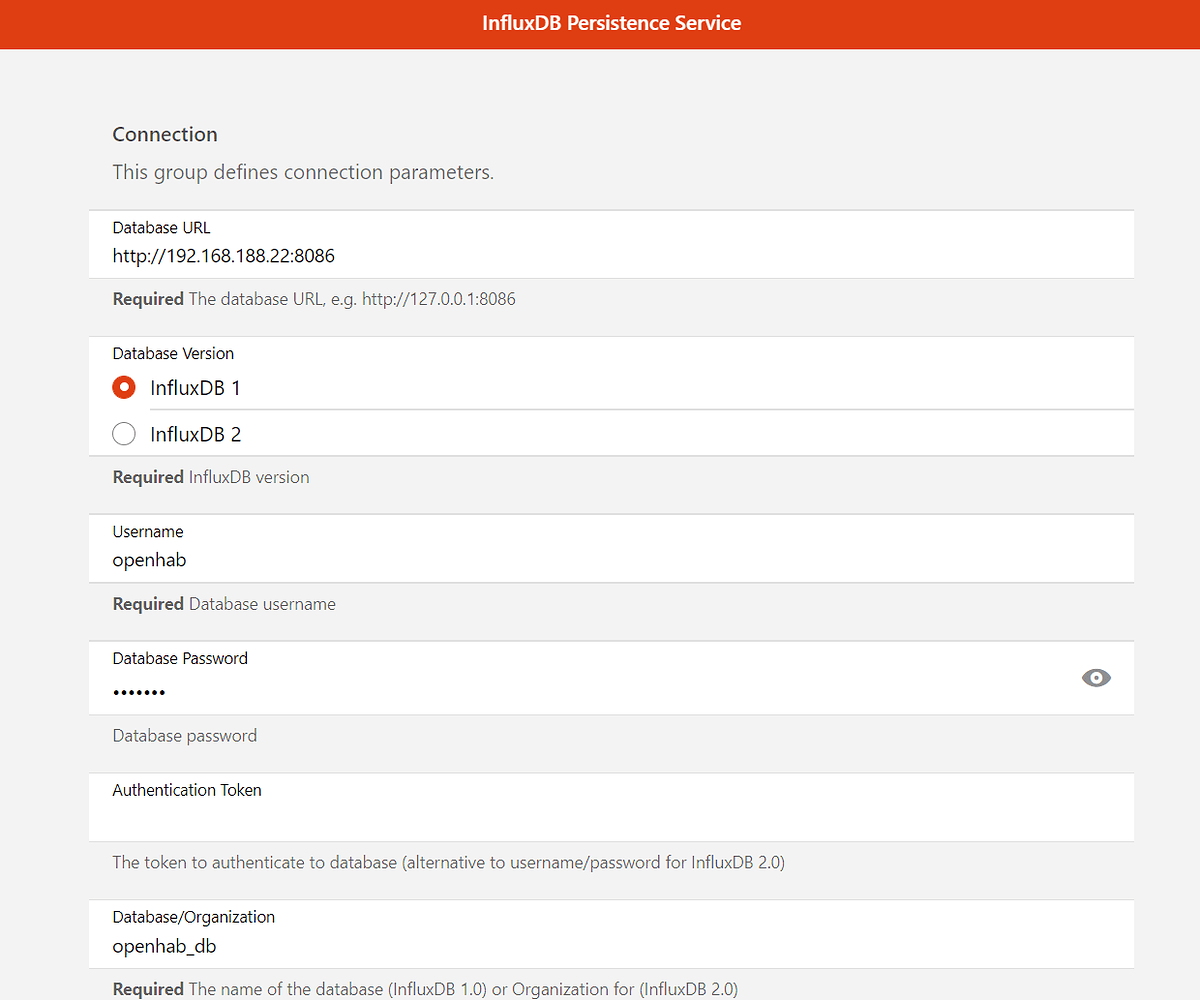This screenshot has width=1200, height=1000.
Task: Click the Connection section heading
Action: click(165, 134)
